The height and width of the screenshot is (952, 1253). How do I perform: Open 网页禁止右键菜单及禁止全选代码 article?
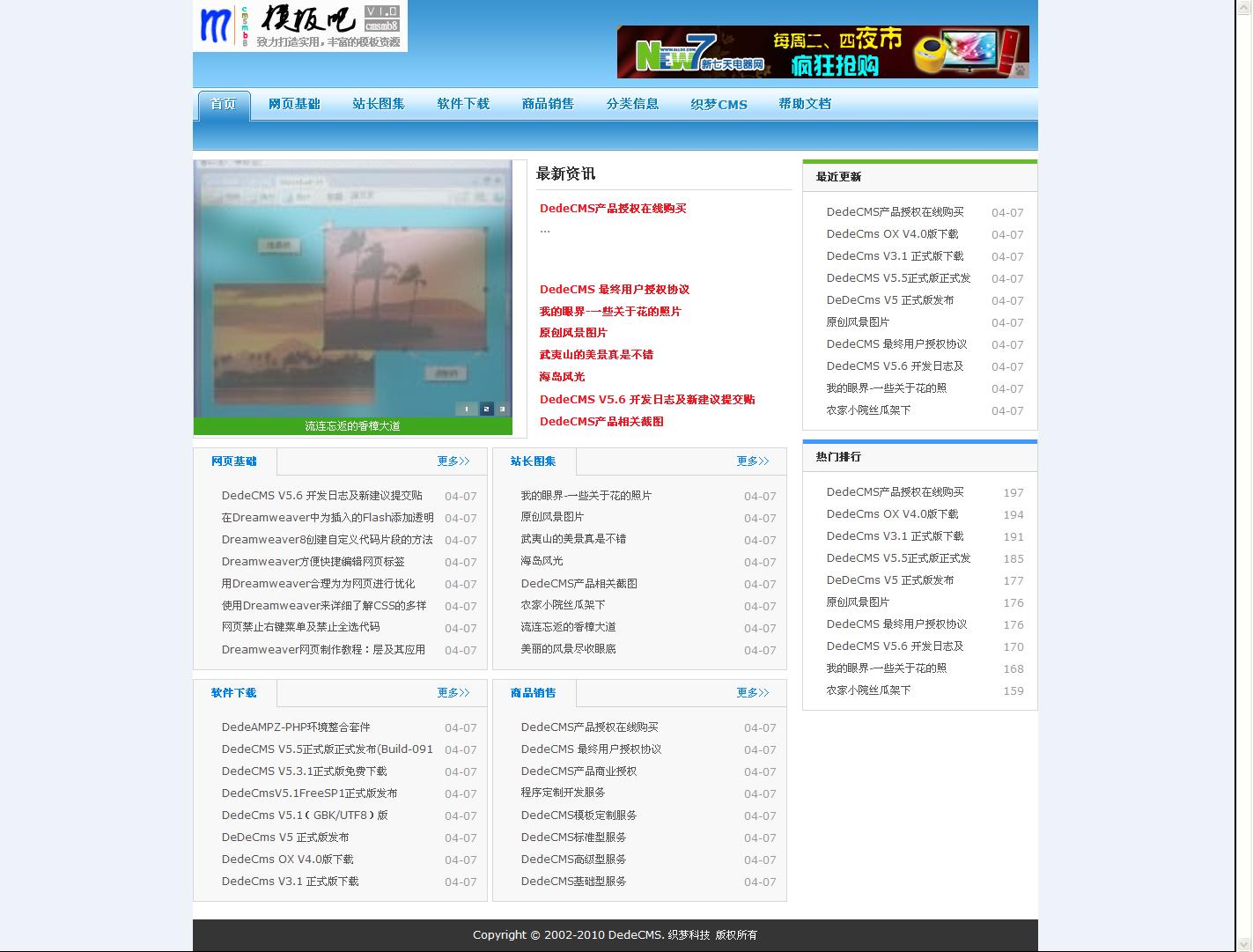pyautogui.click(x=301, y=627)
